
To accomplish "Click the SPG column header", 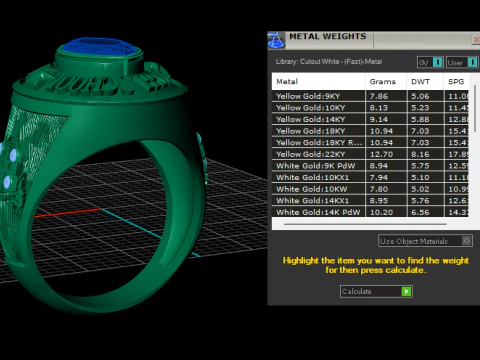I will tap(456, 82).
